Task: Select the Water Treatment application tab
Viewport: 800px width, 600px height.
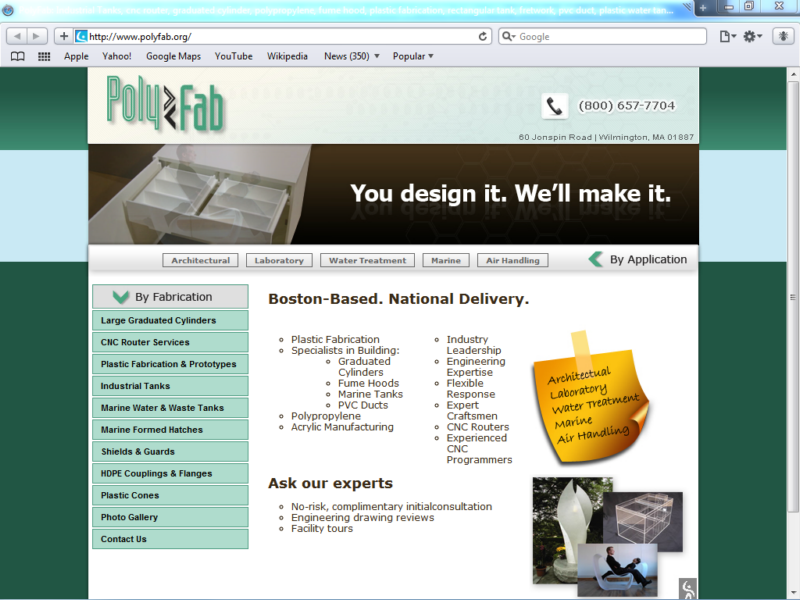Action: (367, 260)
